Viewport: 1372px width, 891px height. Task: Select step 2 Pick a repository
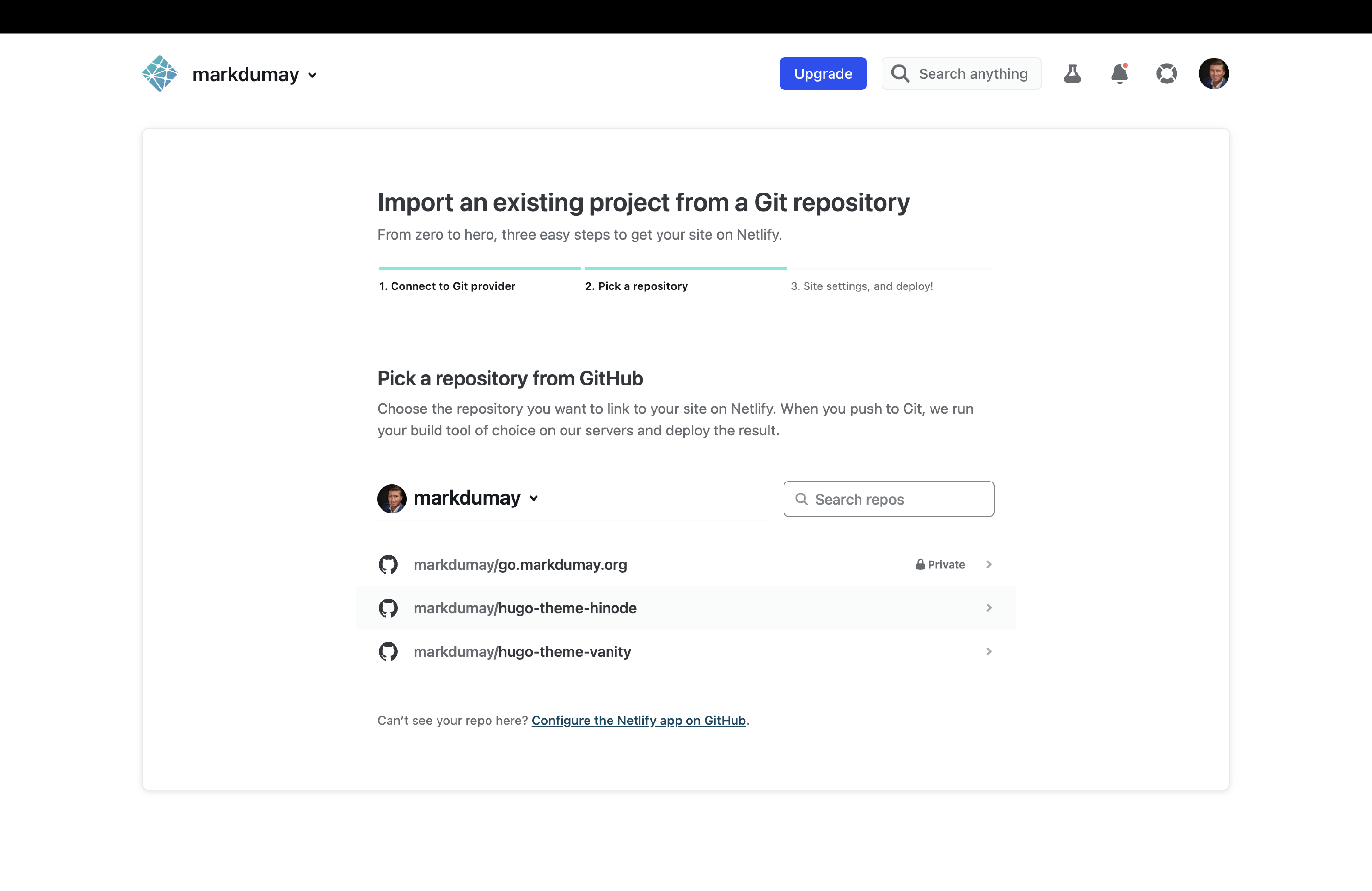(636, 286)
